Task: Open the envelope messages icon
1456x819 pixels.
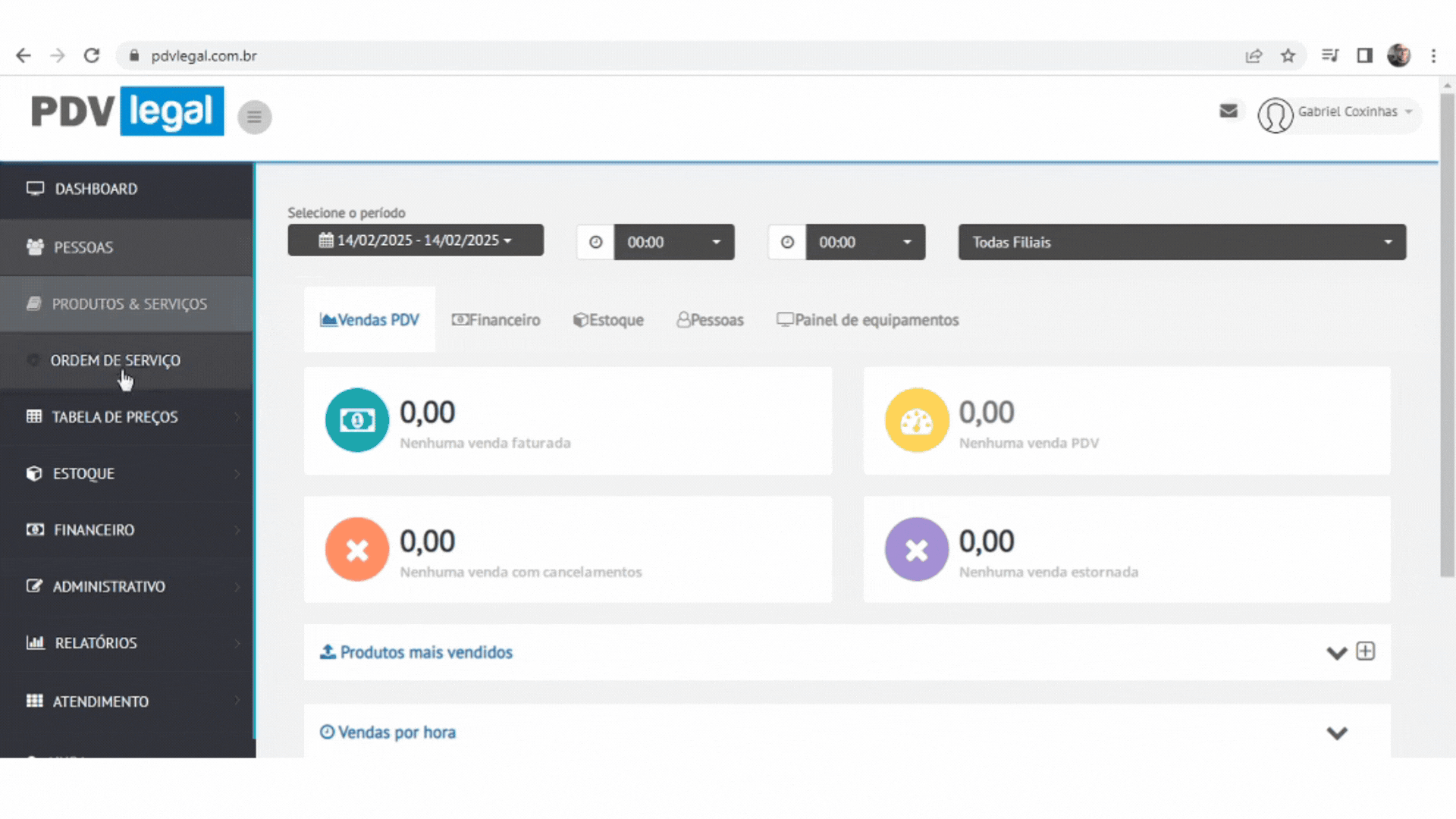Action: coord(1228,111)
